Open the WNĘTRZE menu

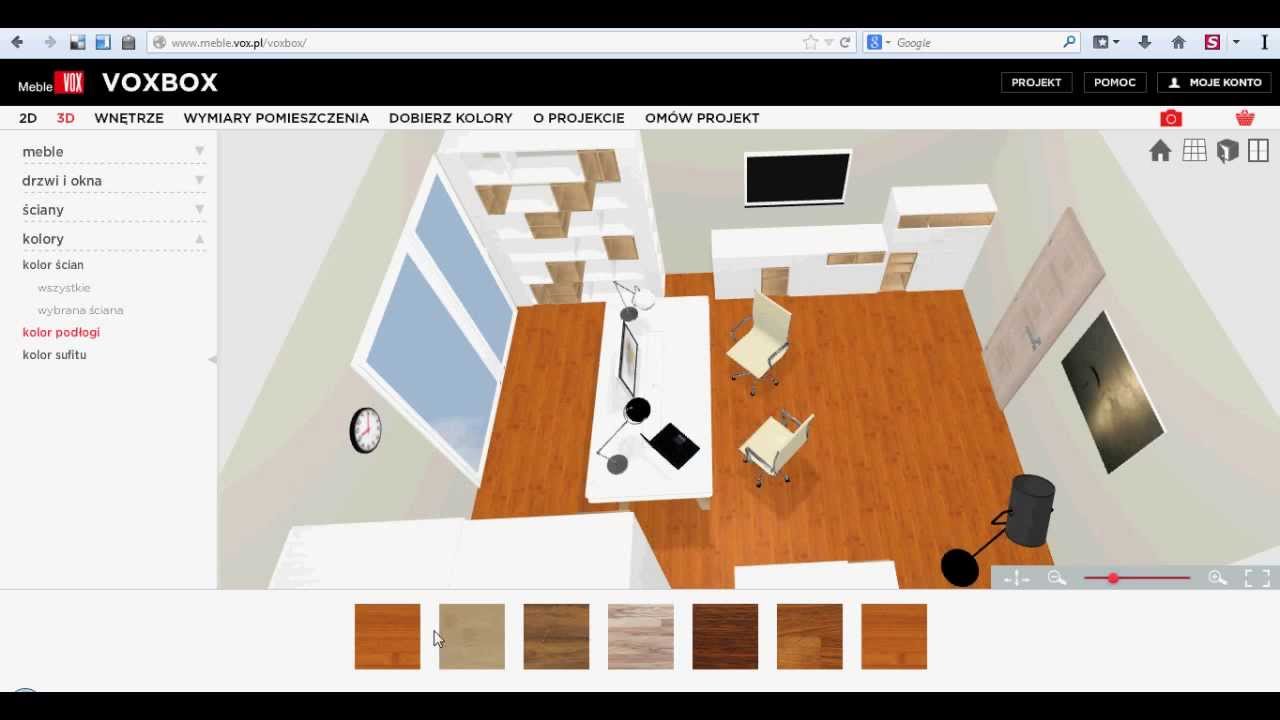[129, 118]
